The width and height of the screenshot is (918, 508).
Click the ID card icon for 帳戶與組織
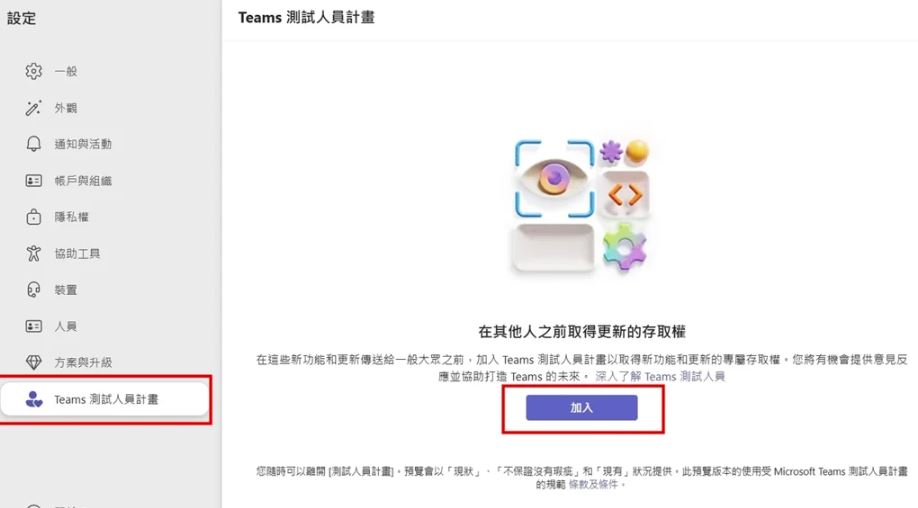(x=33, y=181)
